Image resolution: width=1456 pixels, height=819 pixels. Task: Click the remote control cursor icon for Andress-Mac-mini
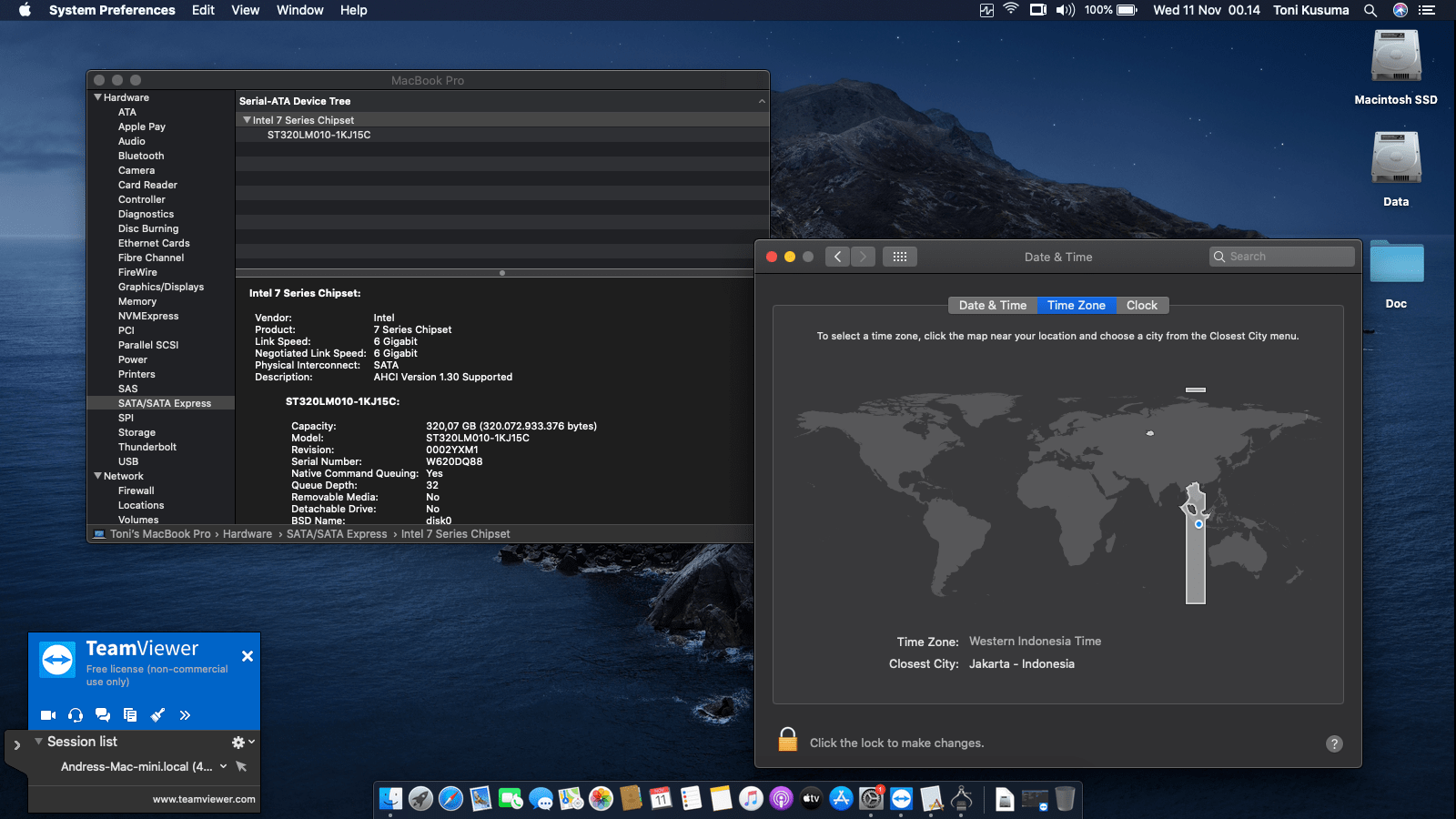241,766
